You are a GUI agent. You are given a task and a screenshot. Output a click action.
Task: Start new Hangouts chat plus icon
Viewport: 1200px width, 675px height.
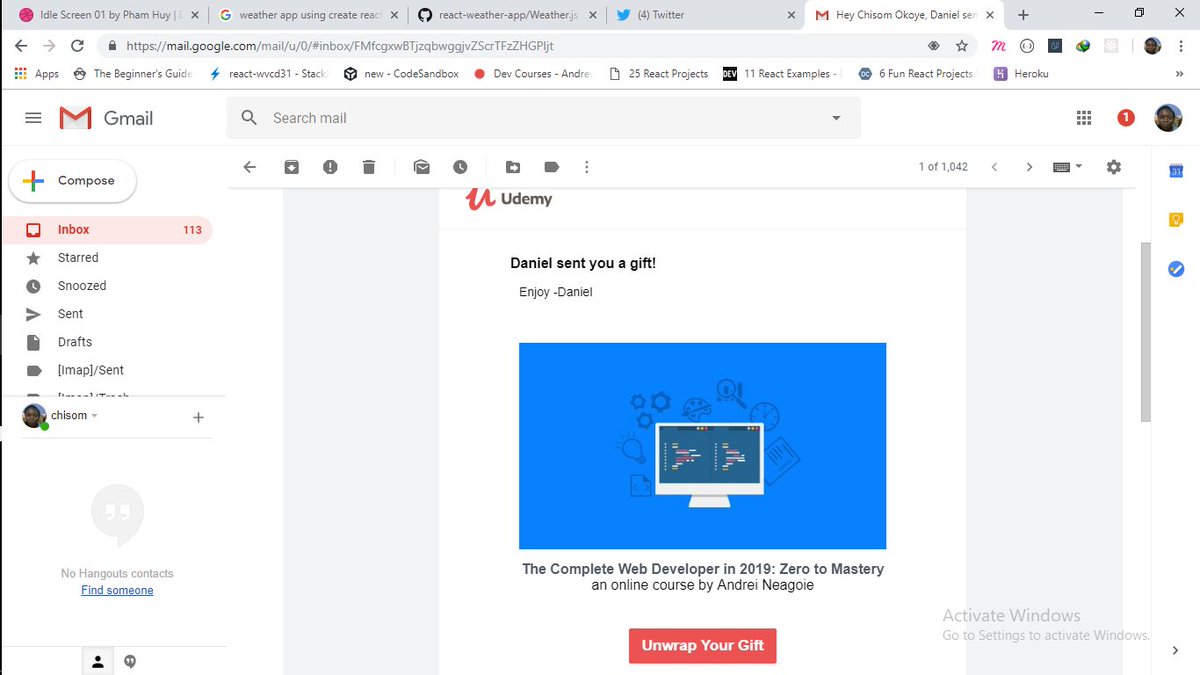(198, 417)
